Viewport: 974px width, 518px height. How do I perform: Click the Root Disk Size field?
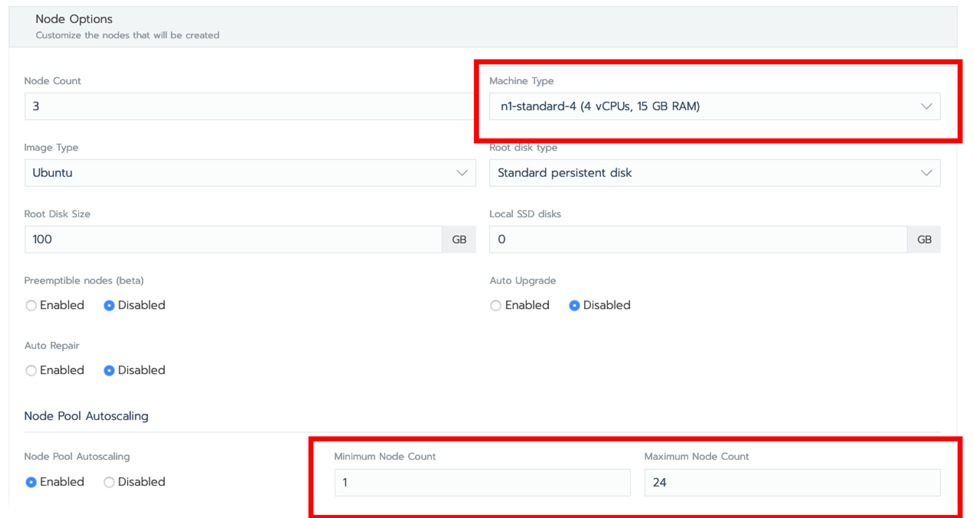click(x=234, y=239)
